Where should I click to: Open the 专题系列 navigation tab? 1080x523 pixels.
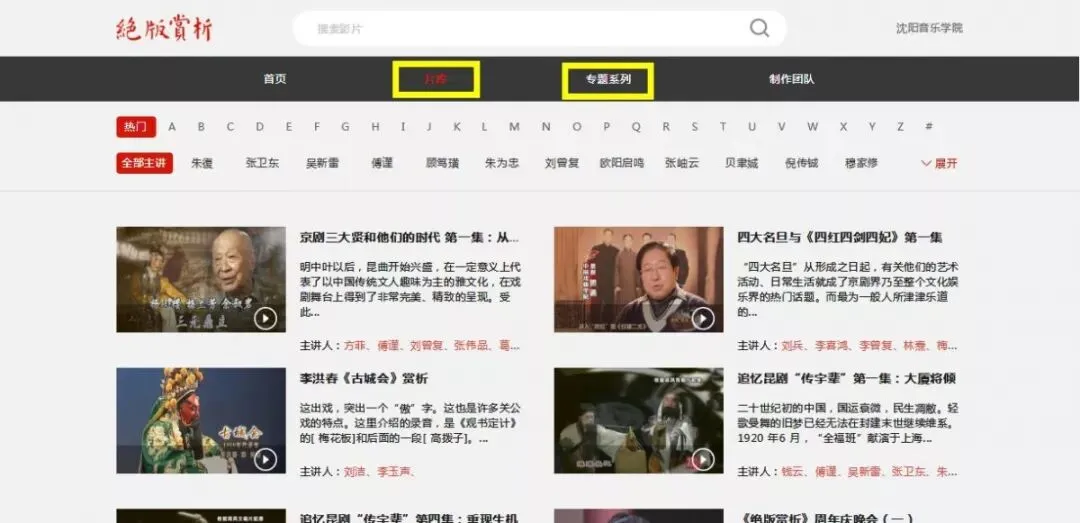[608, 79]
